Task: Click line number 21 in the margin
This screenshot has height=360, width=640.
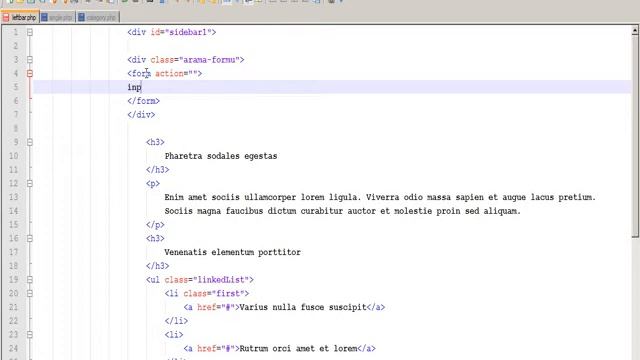Action: pyautogui.click(x=13, y=307)
